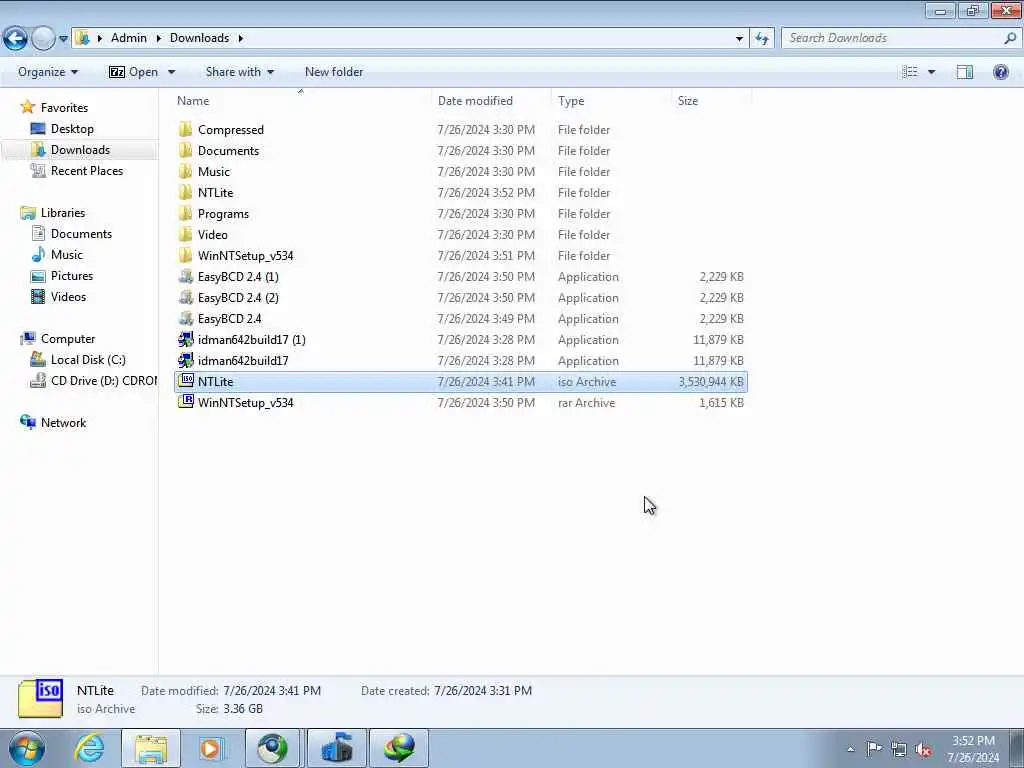Open Recent Places in the sidebar
The width and height of the screenshot is (1024, 768).
87,170
